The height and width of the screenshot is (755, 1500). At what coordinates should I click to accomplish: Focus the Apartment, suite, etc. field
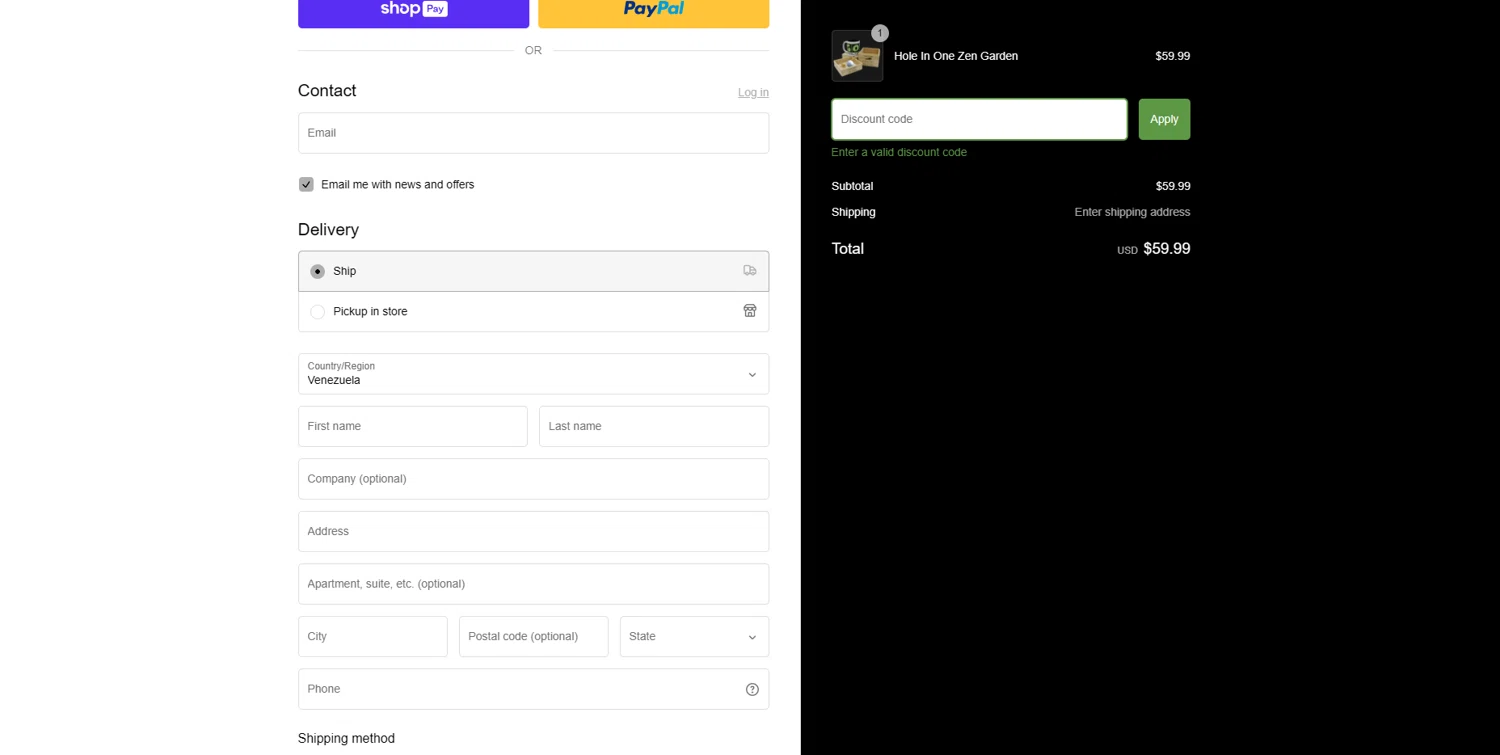[x=533, y=584]
